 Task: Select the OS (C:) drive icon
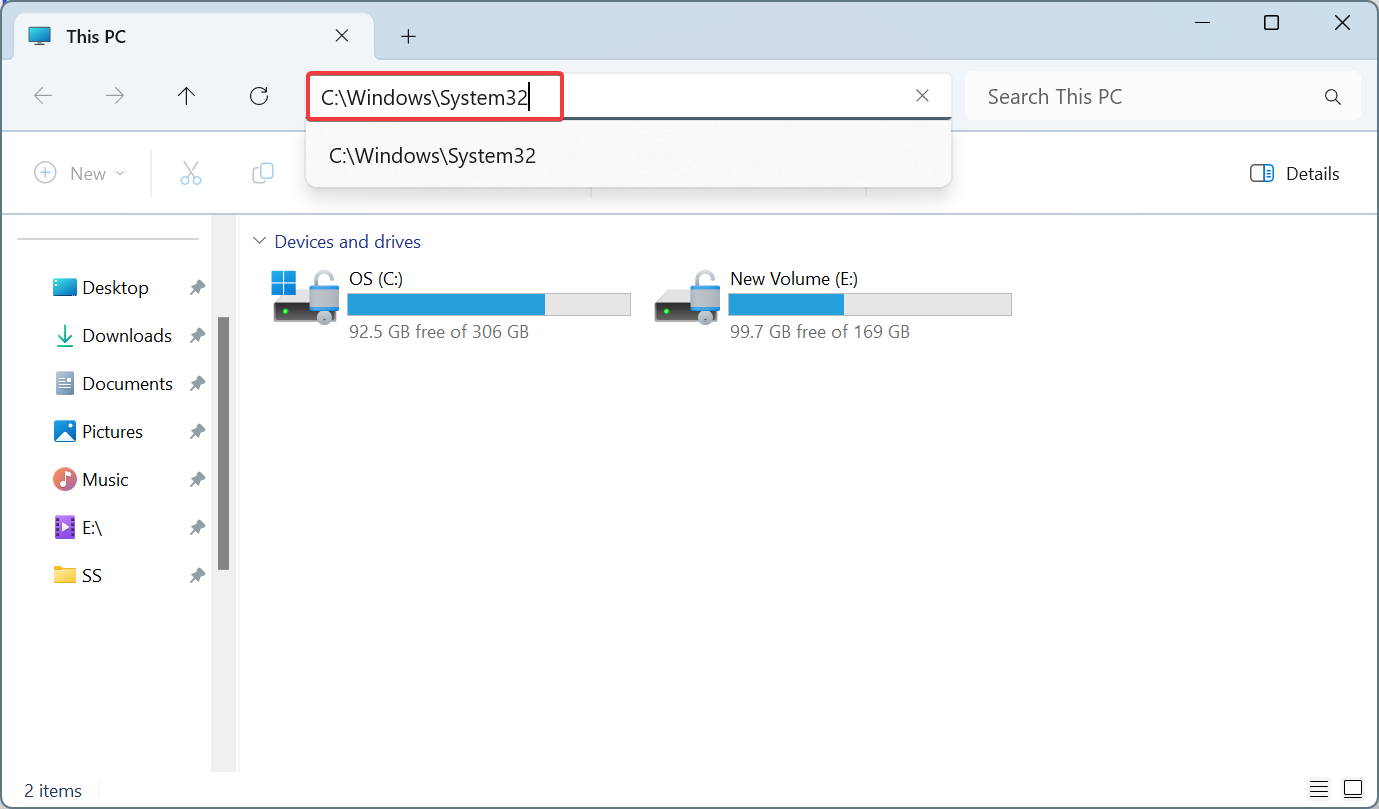306,297
